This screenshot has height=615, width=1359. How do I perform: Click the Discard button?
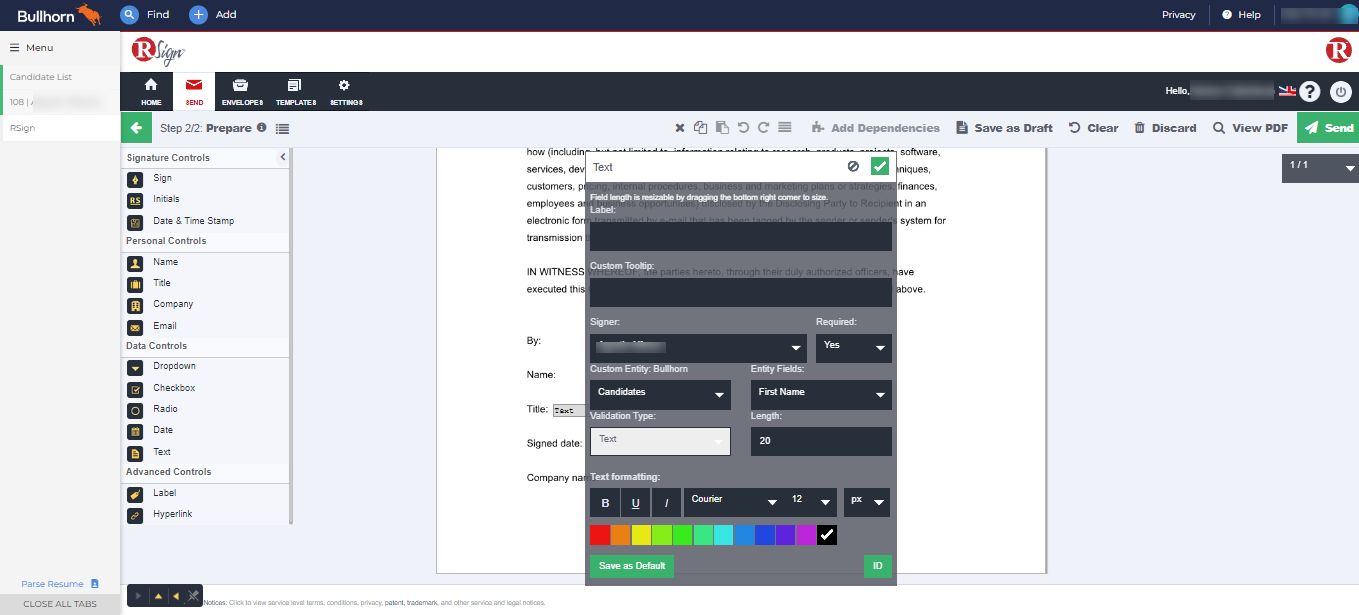click(1165, 128)
